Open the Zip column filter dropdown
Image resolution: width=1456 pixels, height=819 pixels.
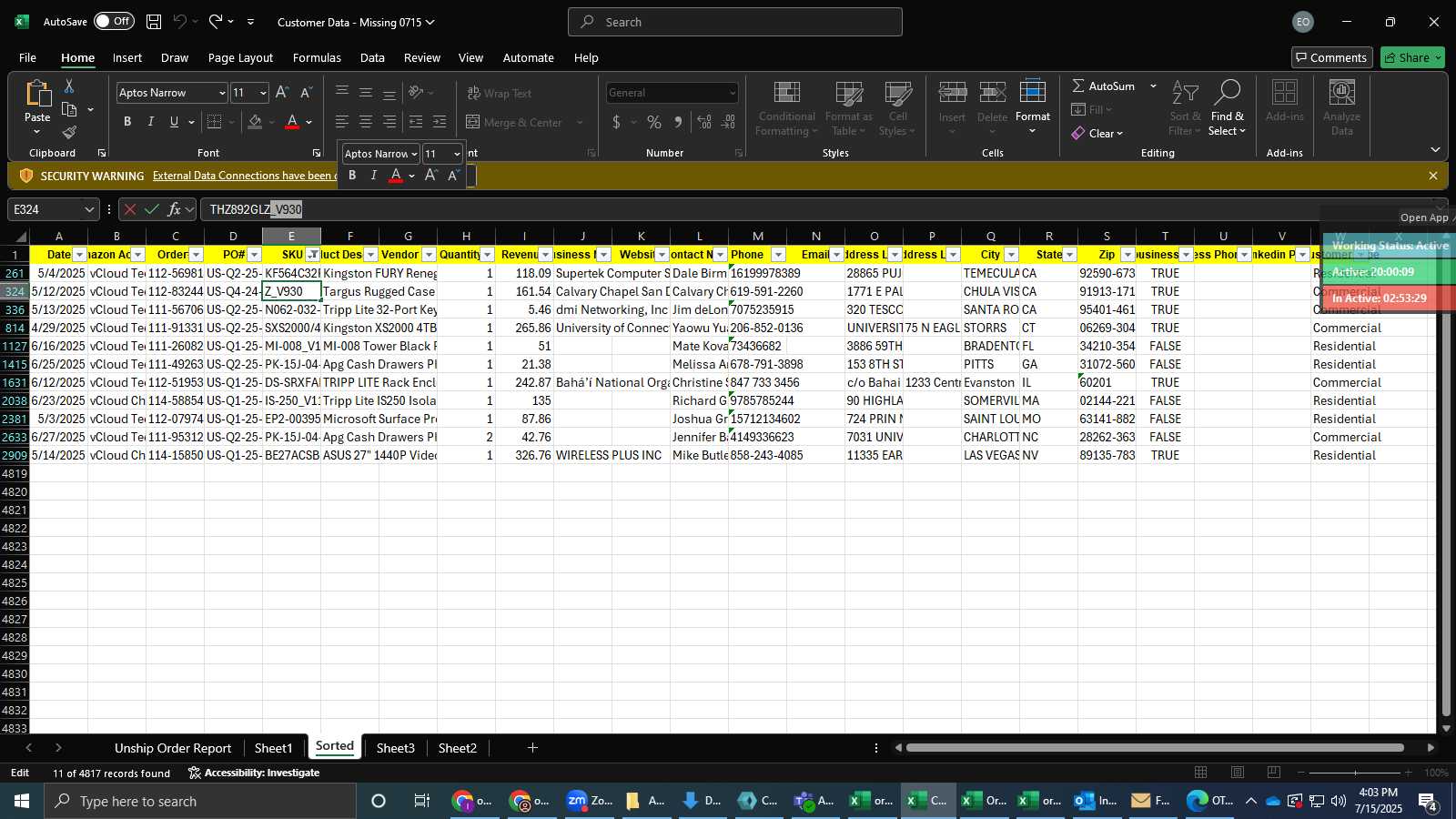point(1127,255)
